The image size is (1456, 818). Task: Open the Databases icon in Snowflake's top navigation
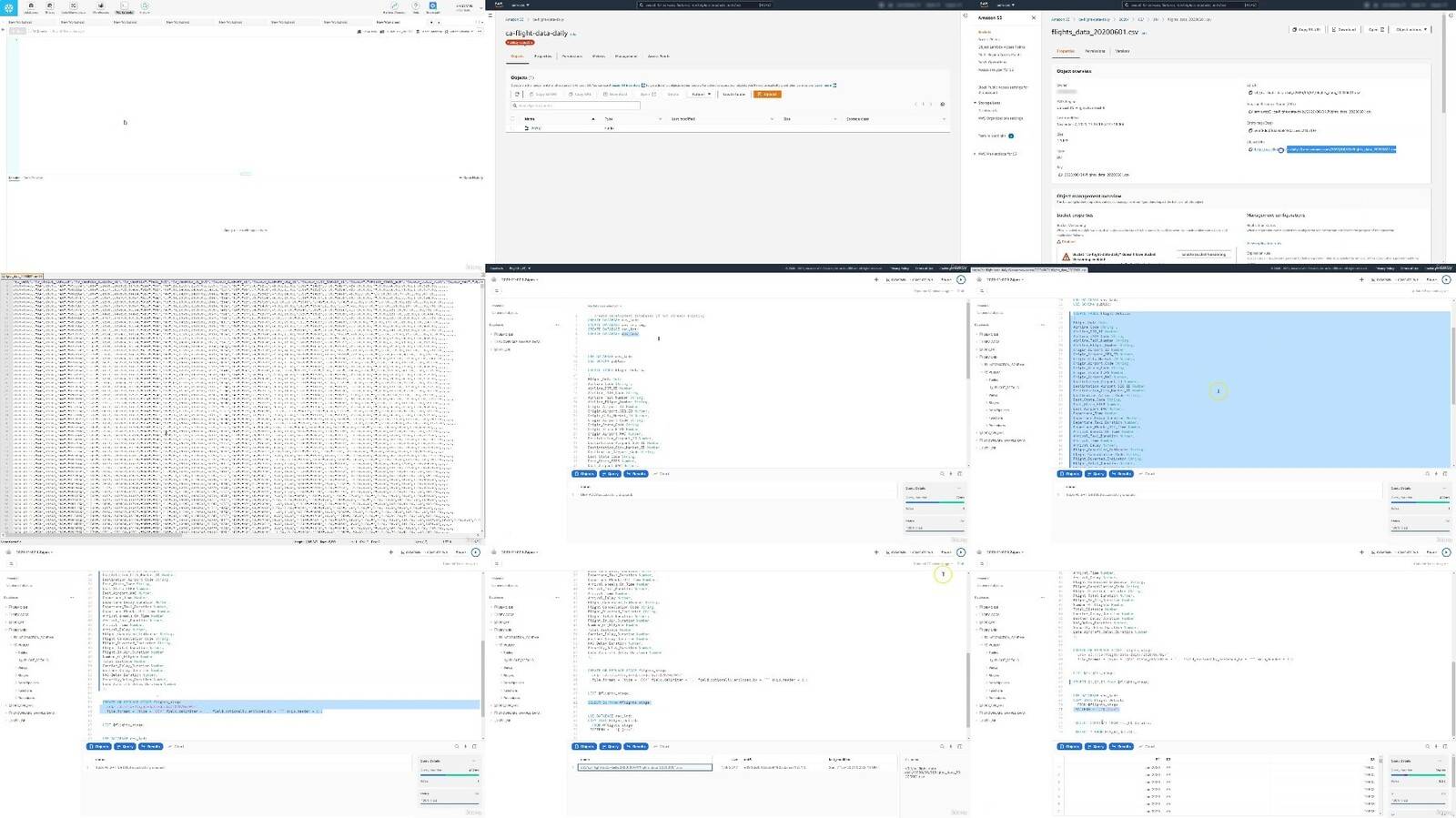(x=31, y=8)
